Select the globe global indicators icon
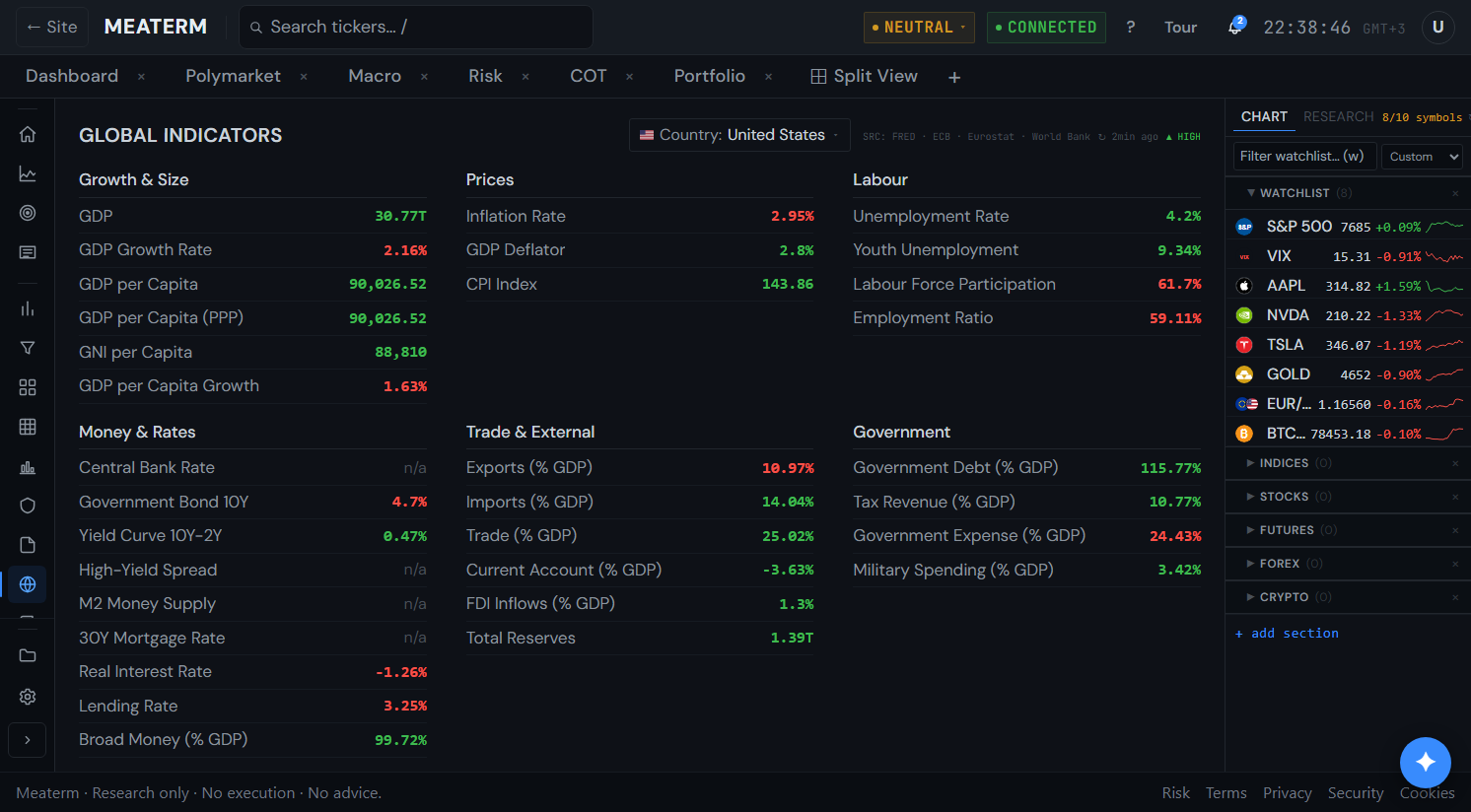 (x=28, y=584)
